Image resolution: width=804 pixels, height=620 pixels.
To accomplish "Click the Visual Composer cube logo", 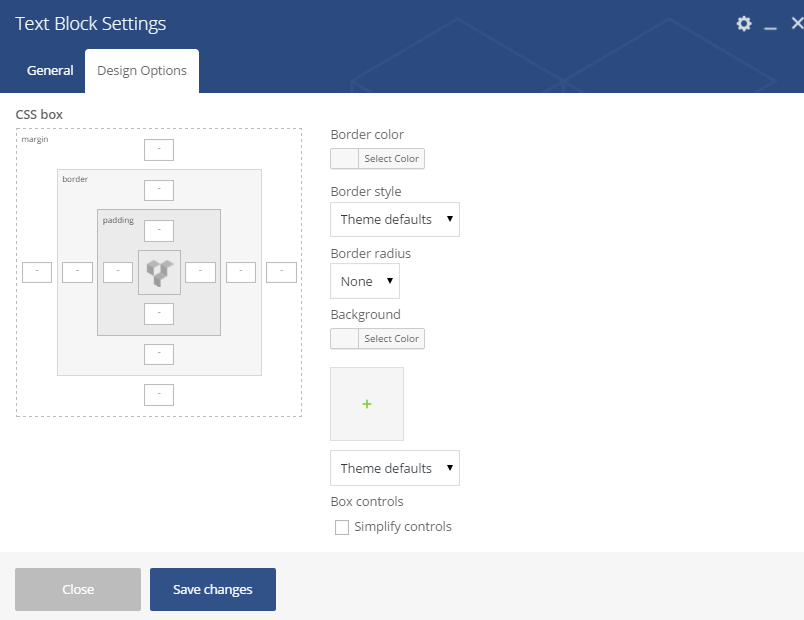I will (x=159, y=272).
